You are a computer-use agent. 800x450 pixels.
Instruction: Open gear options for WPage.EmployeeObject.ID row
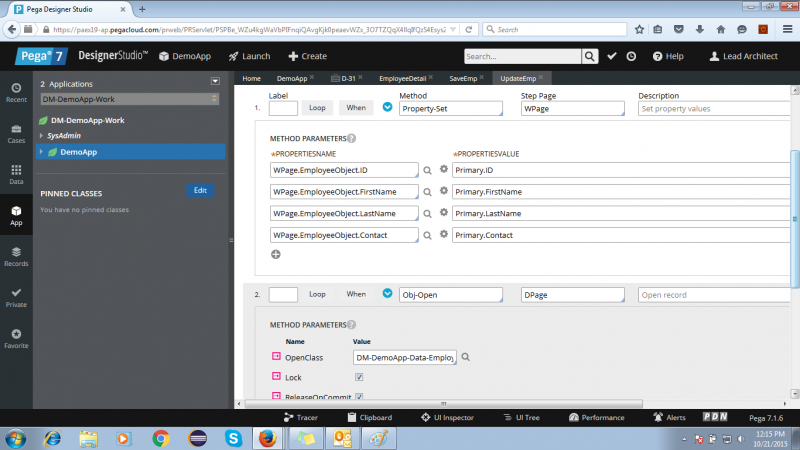click(444, 169)
